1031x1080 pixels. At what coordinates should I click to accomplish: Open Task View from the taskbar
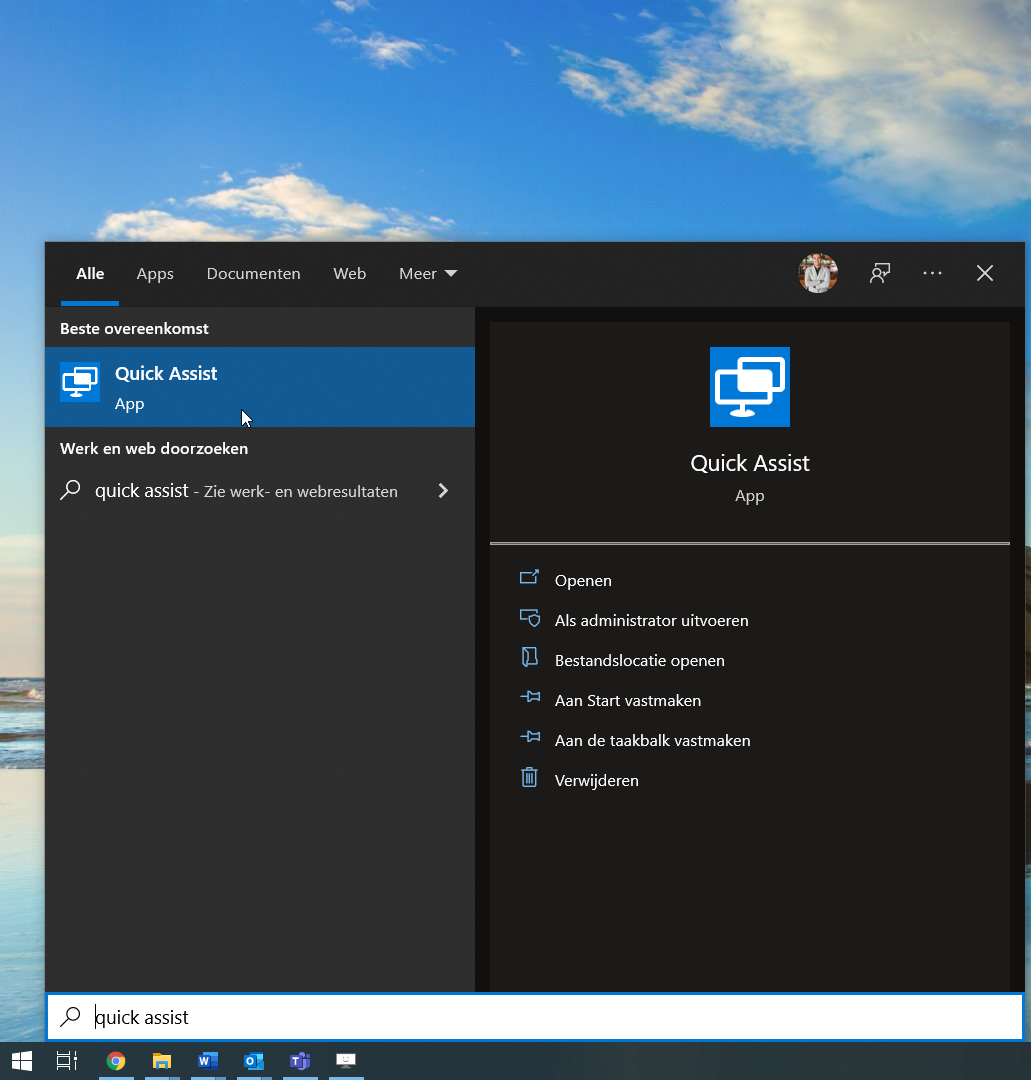point(67,1061)
